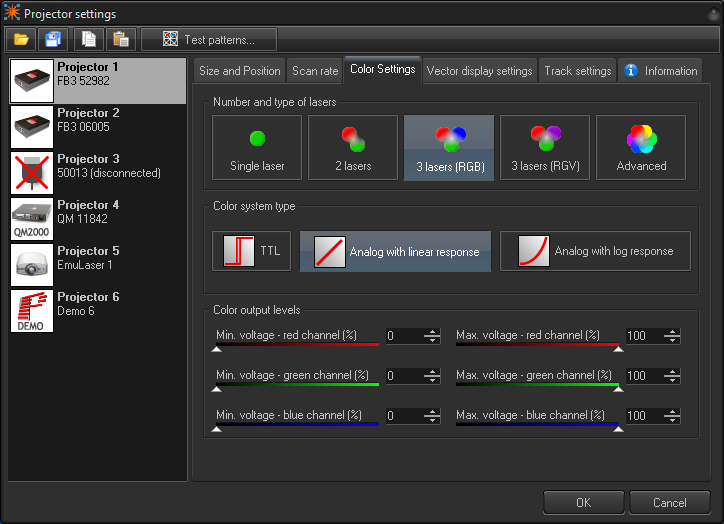Click the save floppy disk icon
Image resolution: width=724 pixels, height=524 pixels.
(x=53, y=39)
